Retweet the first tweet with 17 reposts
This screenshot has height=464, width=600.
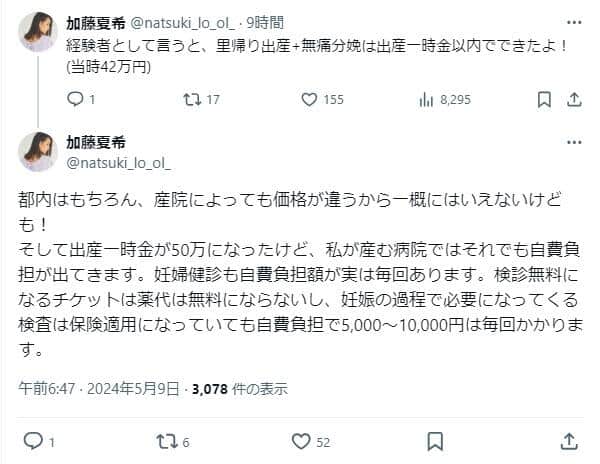click(x=191, y=99)
